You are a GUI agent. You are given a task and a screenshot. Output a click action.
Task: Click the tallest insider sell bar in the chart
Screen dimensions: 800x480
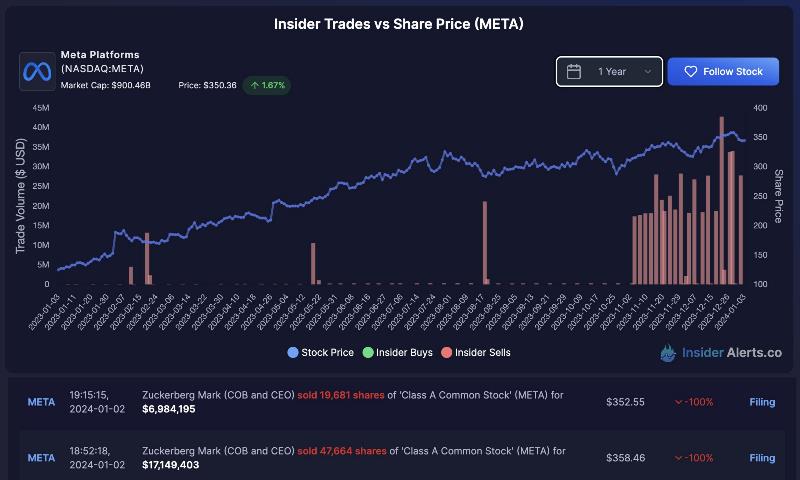pyautogui.click(x=721, y=200)
